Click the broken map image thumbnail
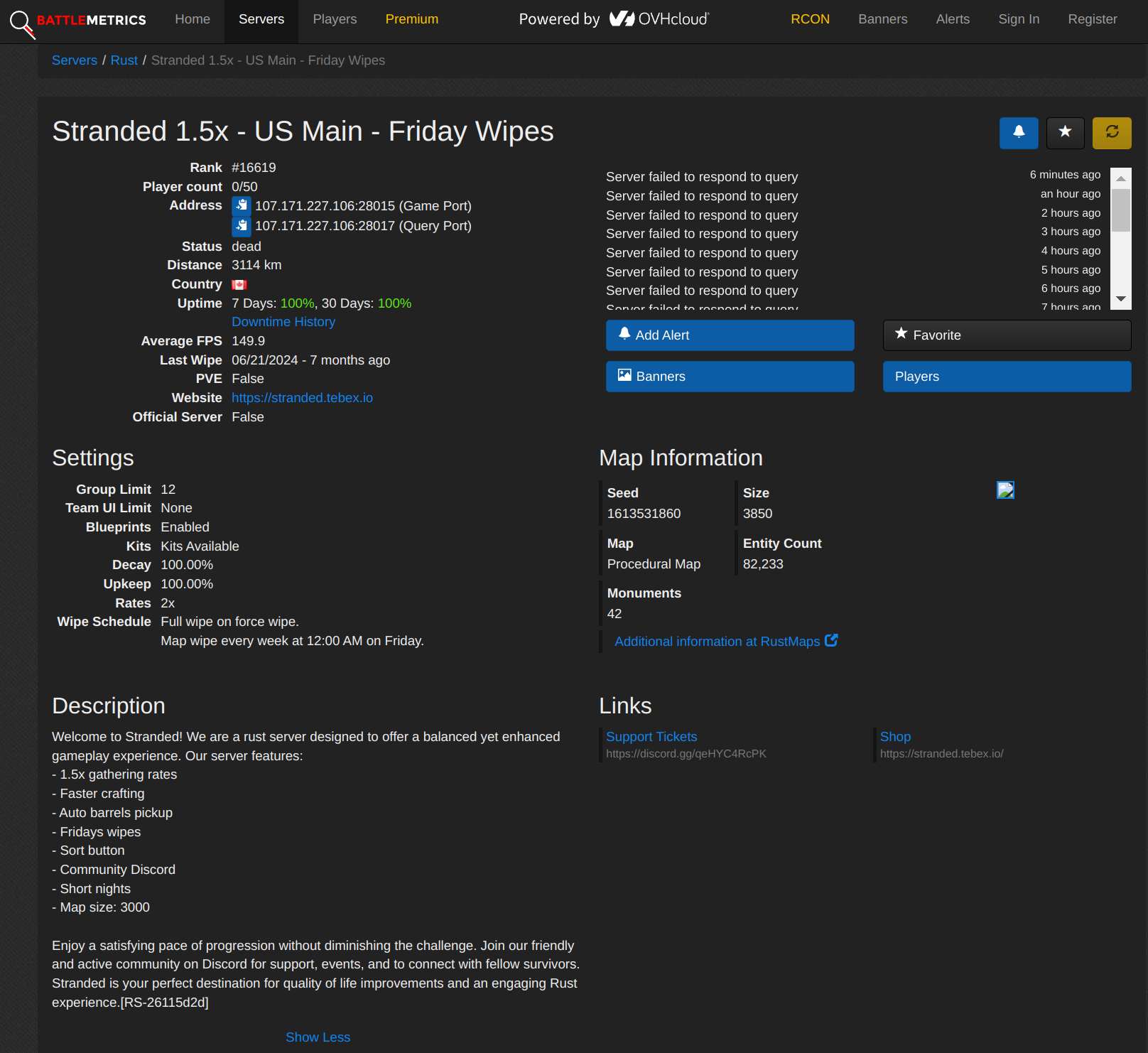The width and height of the screenshot is (1148, 1053). pos(1005,490)
